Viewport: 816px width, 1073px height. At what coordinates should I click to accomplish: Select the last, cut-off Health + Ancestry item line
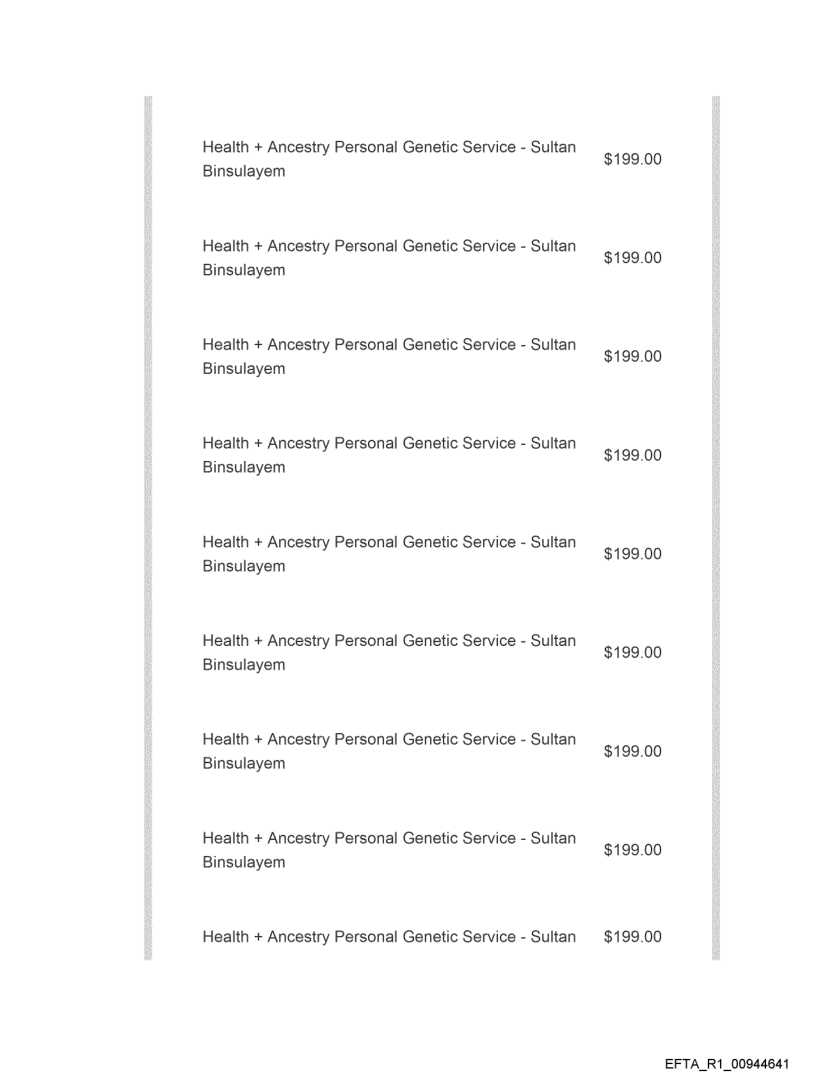point(389,937)
